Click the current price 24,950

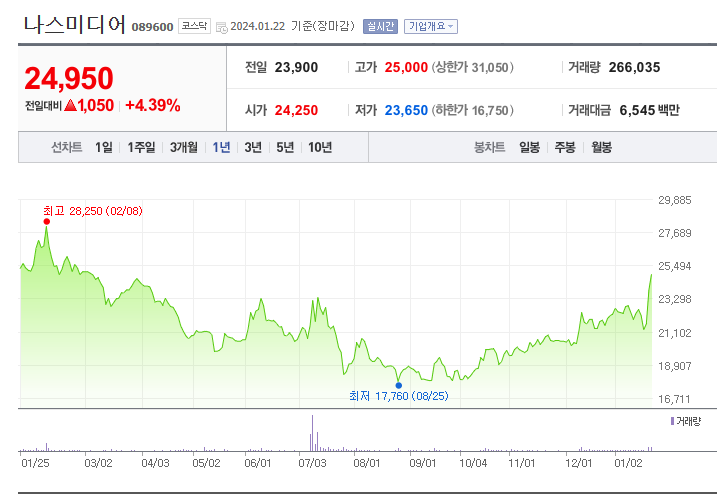coord(69,78)
